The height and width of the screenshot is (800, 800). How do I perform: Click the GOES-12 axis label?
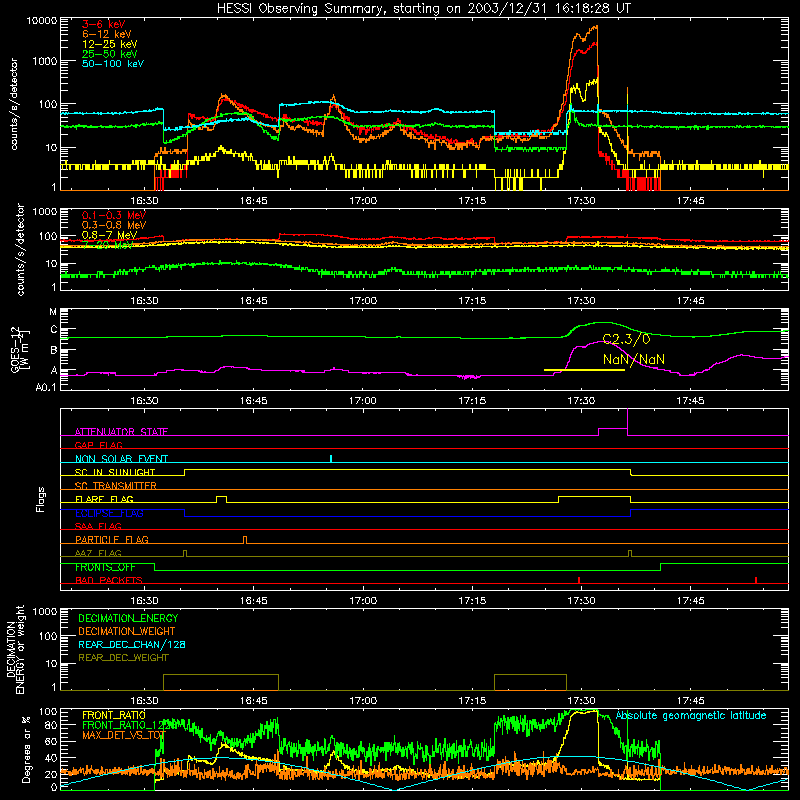click(19, 349)
